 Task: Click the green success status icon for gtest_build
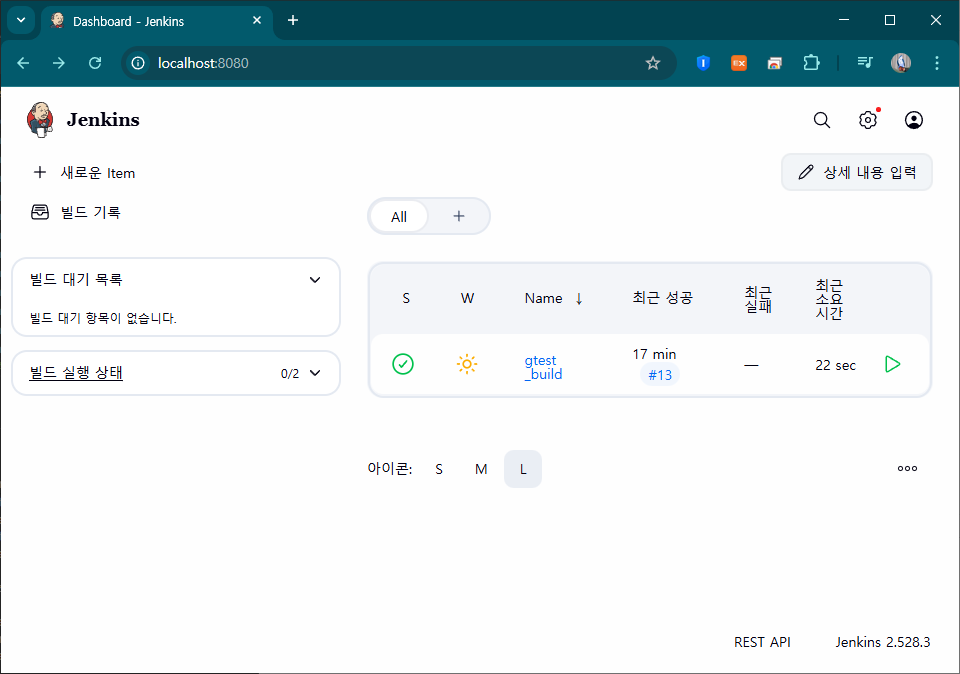pyautogui.click(x=403, y=364)
